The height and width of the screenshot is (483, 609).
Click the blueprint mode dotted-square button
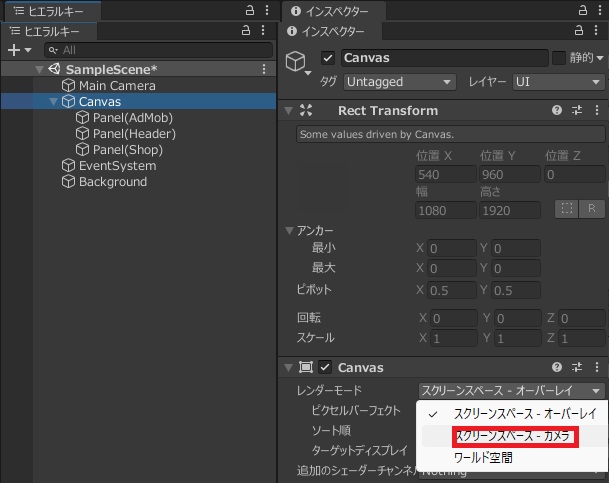567,208
